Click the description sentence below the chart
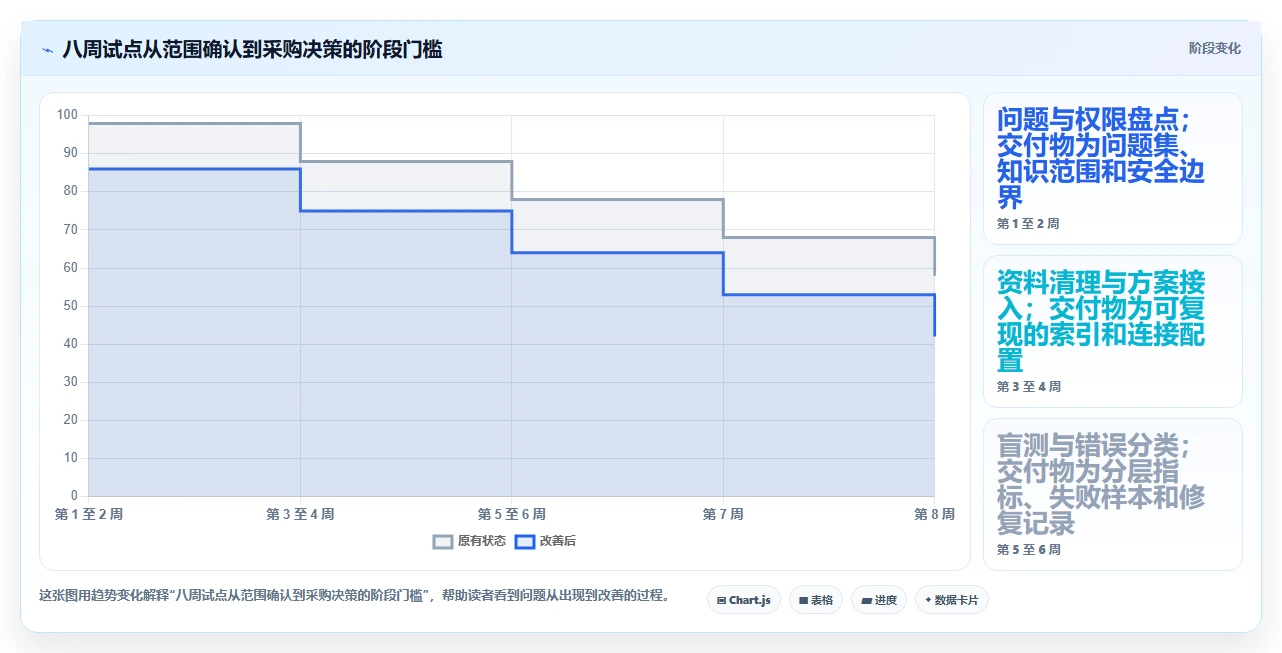The image size is (1282, 653). 354,596
